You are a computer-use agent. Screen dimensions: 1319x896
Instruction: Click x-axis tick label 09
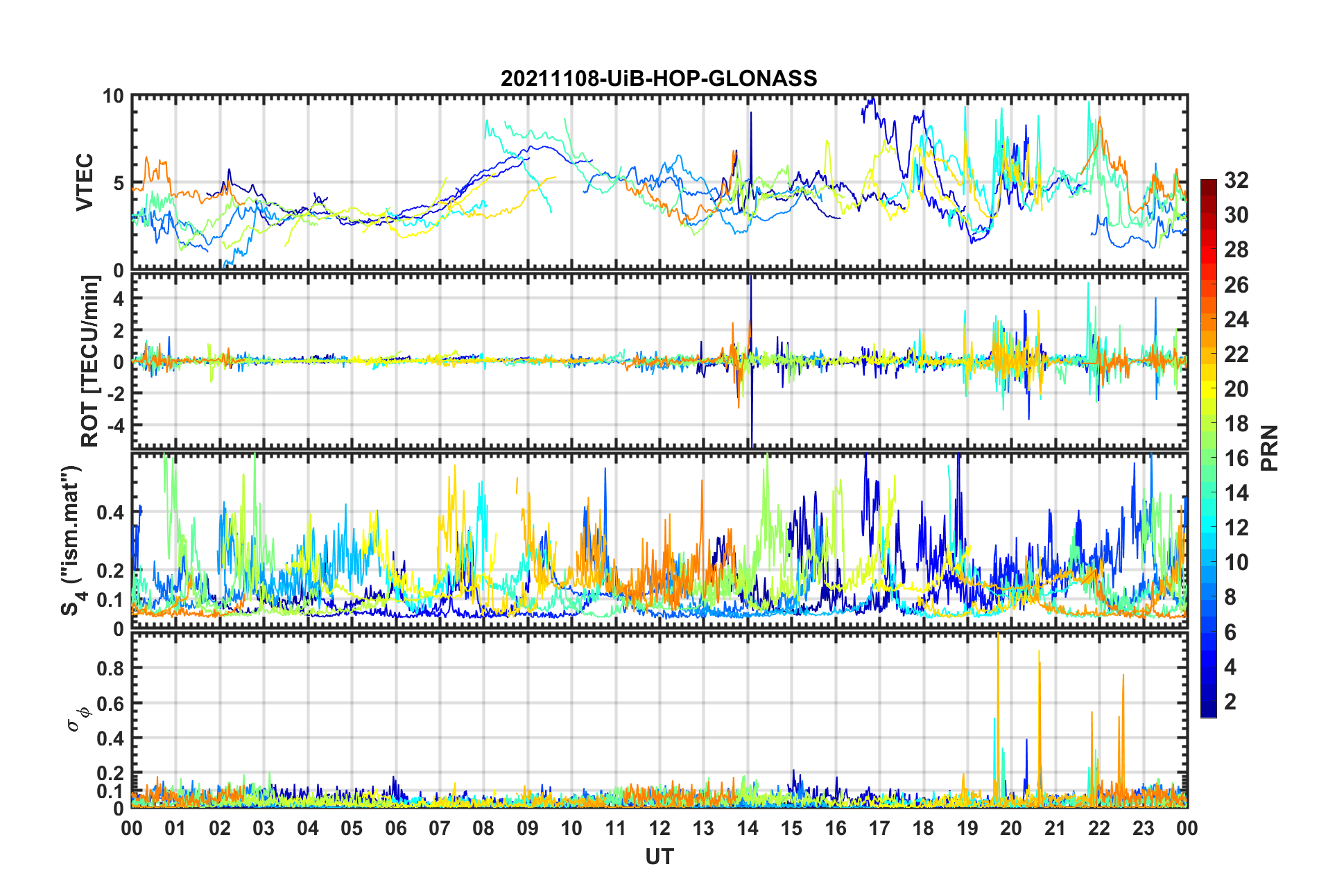point(527,828)
